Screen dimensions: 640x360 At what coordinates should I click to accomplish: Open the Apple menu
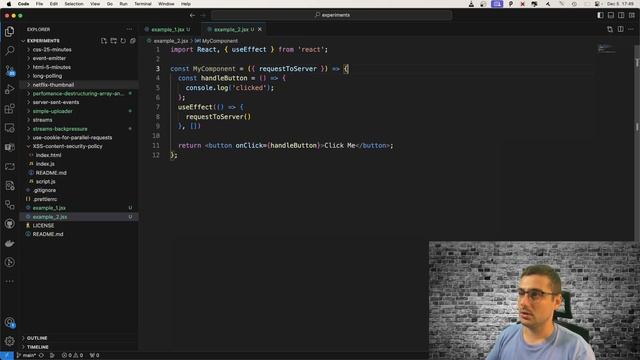9,4
